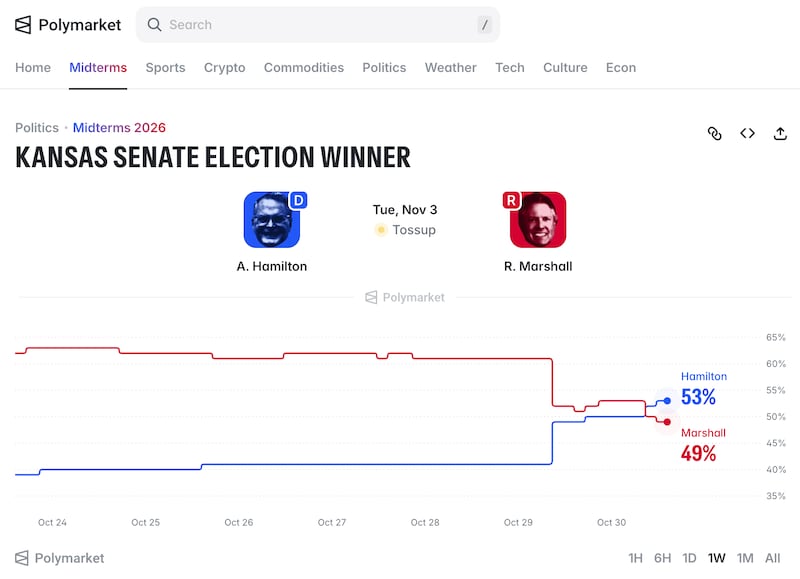Screen dimensions: 800x579
Task: Click the Polymarket logo in the header
Action: (68, 24)
